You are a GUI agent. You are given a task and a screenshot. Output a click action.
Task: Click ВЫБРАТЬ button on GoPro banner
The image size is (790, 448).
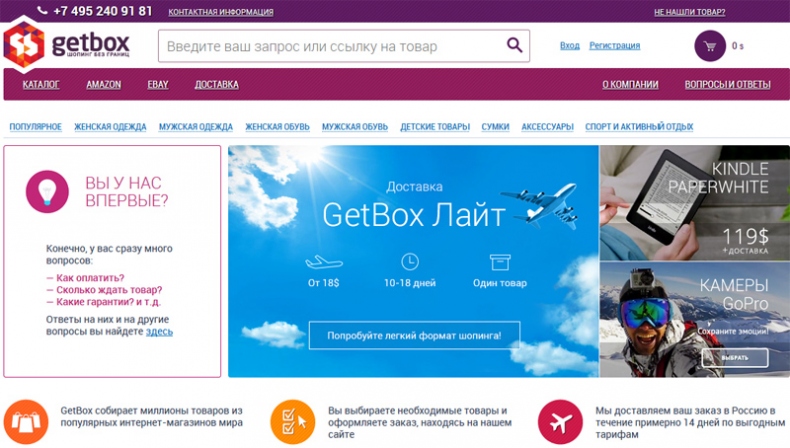(x=735, y=358)
